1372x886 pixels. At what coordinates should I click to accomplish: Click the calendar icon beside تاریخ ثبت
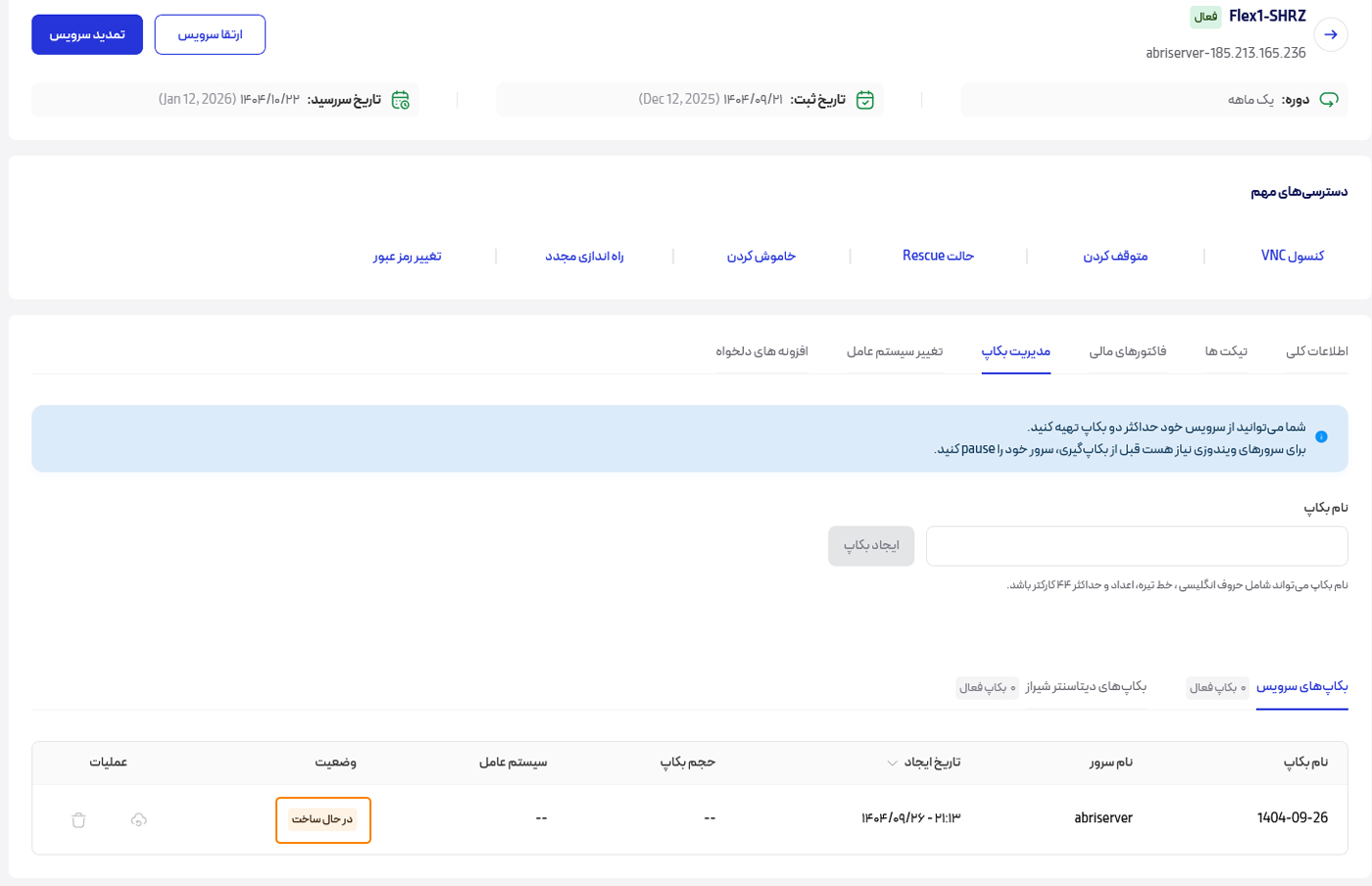[x=866, y=99]
